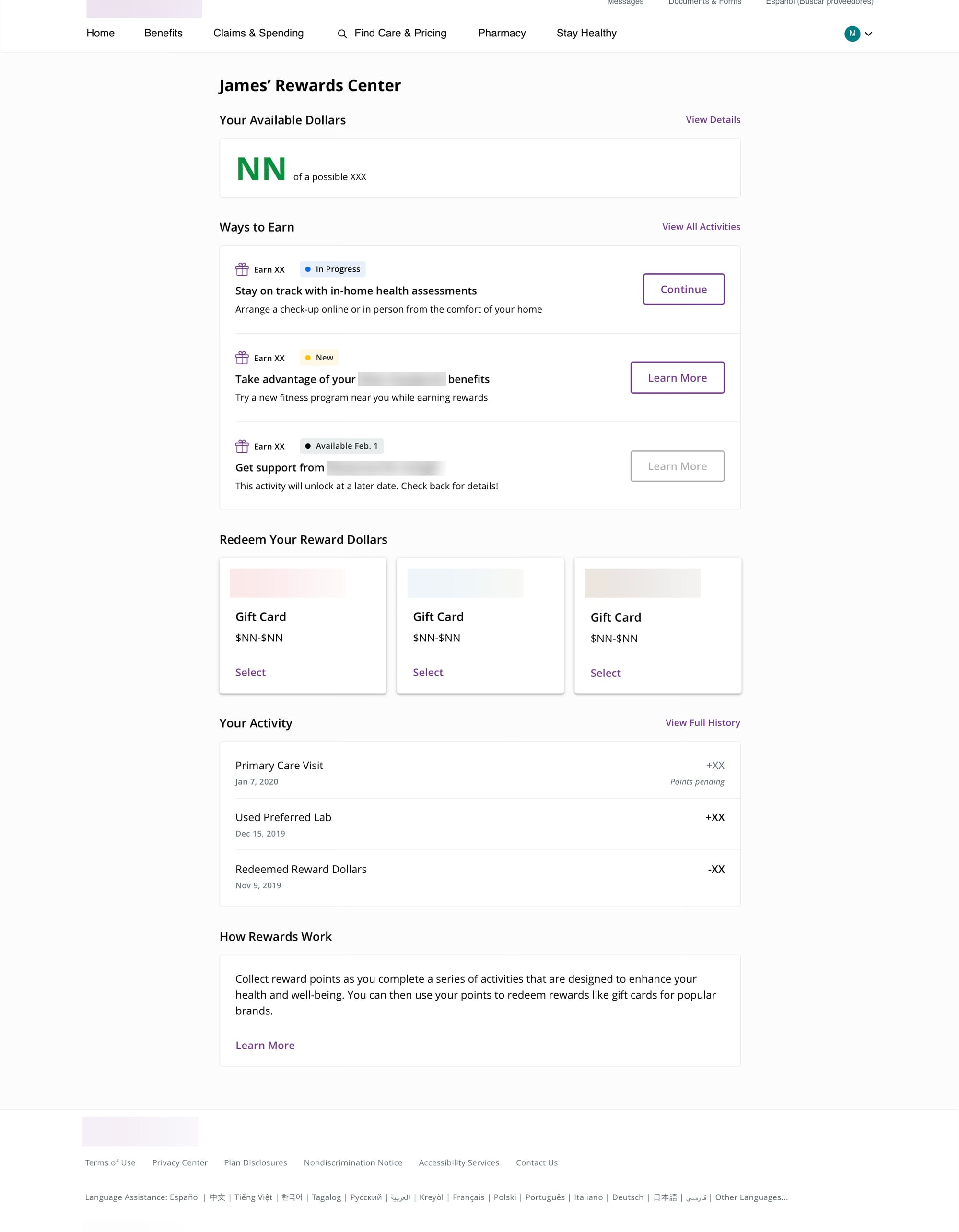959x1232 pixels.
Task: Go to Claims & Spending menu
Action: 258,33
